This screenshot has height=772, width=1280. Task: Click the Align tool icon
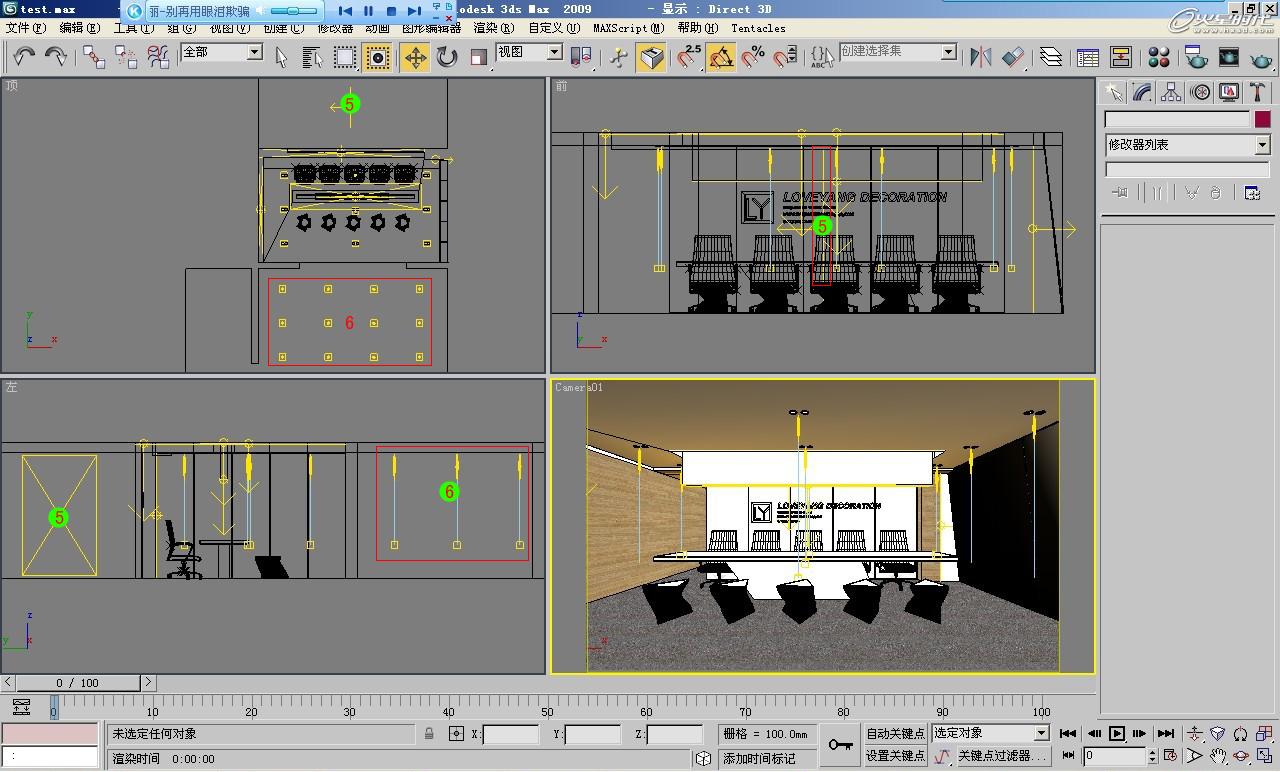tap(1013, 57)
